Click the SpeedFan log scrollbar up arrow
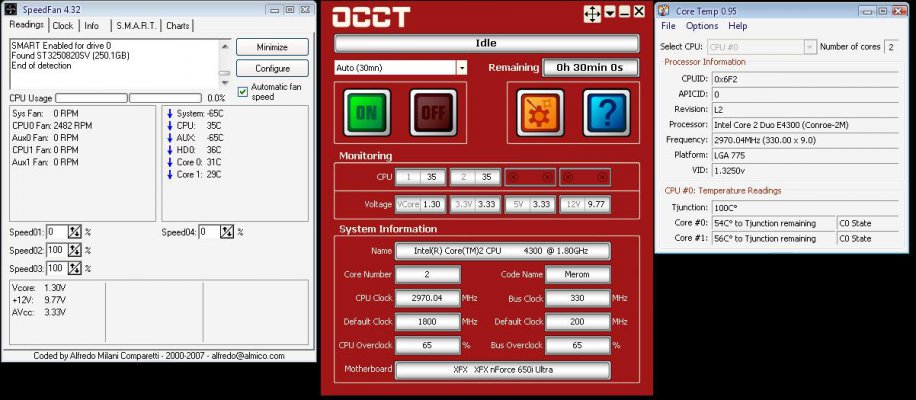The width and height of the screenshot is (916, 400). tap(225, 46)
